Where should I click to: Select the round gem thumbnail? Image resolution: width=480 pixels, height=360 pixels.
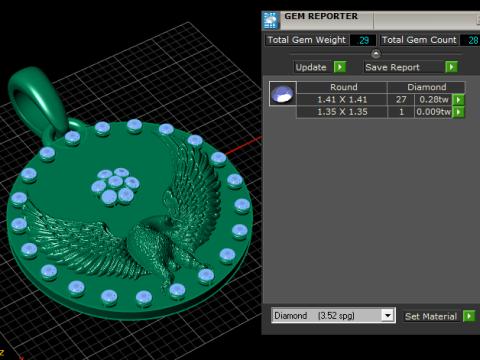coord(283,94)
